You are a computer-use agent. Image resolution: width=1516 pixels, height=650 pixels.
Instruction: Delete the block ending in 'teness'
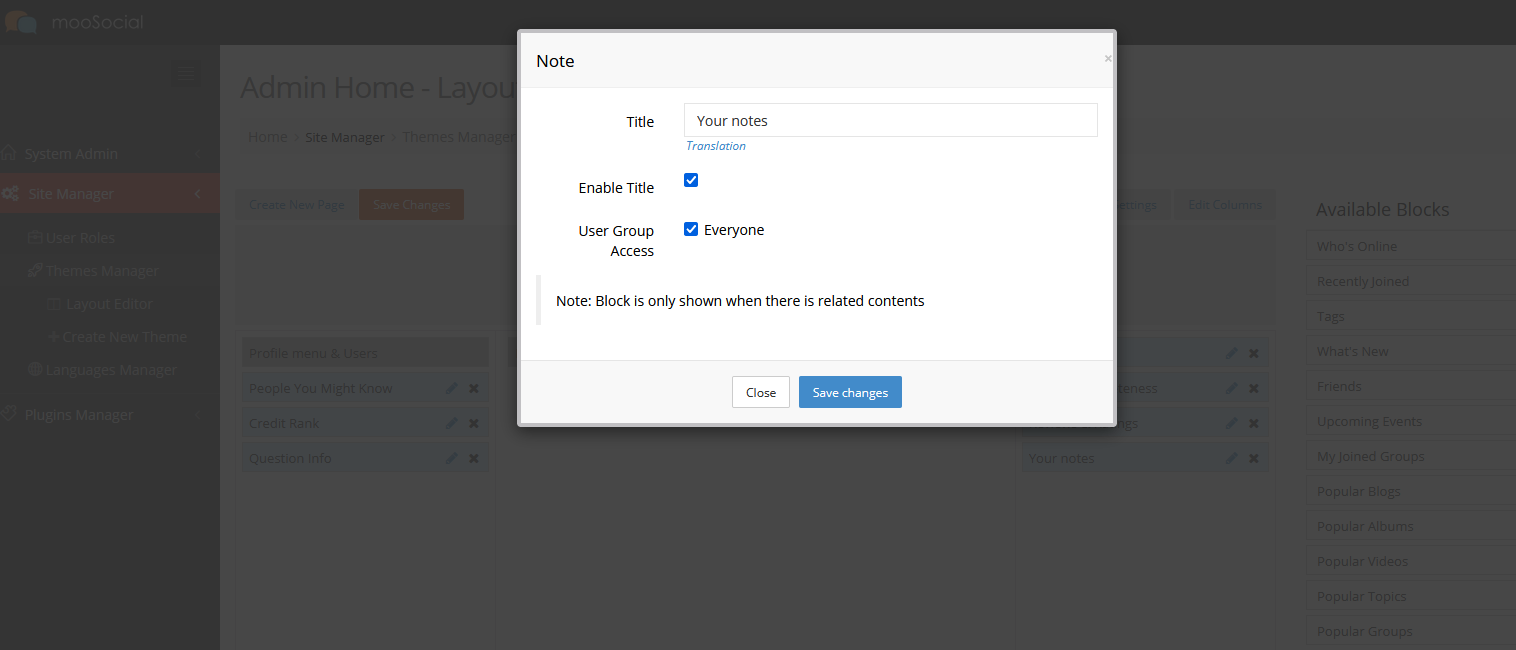tap(1254, 388)
